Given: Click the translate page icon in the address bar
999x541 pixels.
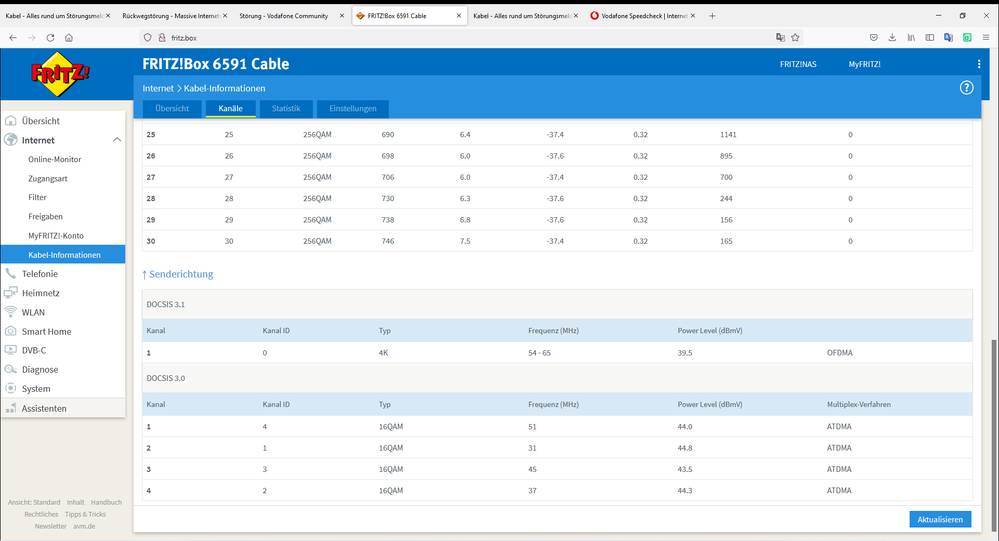Looking at the screenshot, I should coord(780,38).
